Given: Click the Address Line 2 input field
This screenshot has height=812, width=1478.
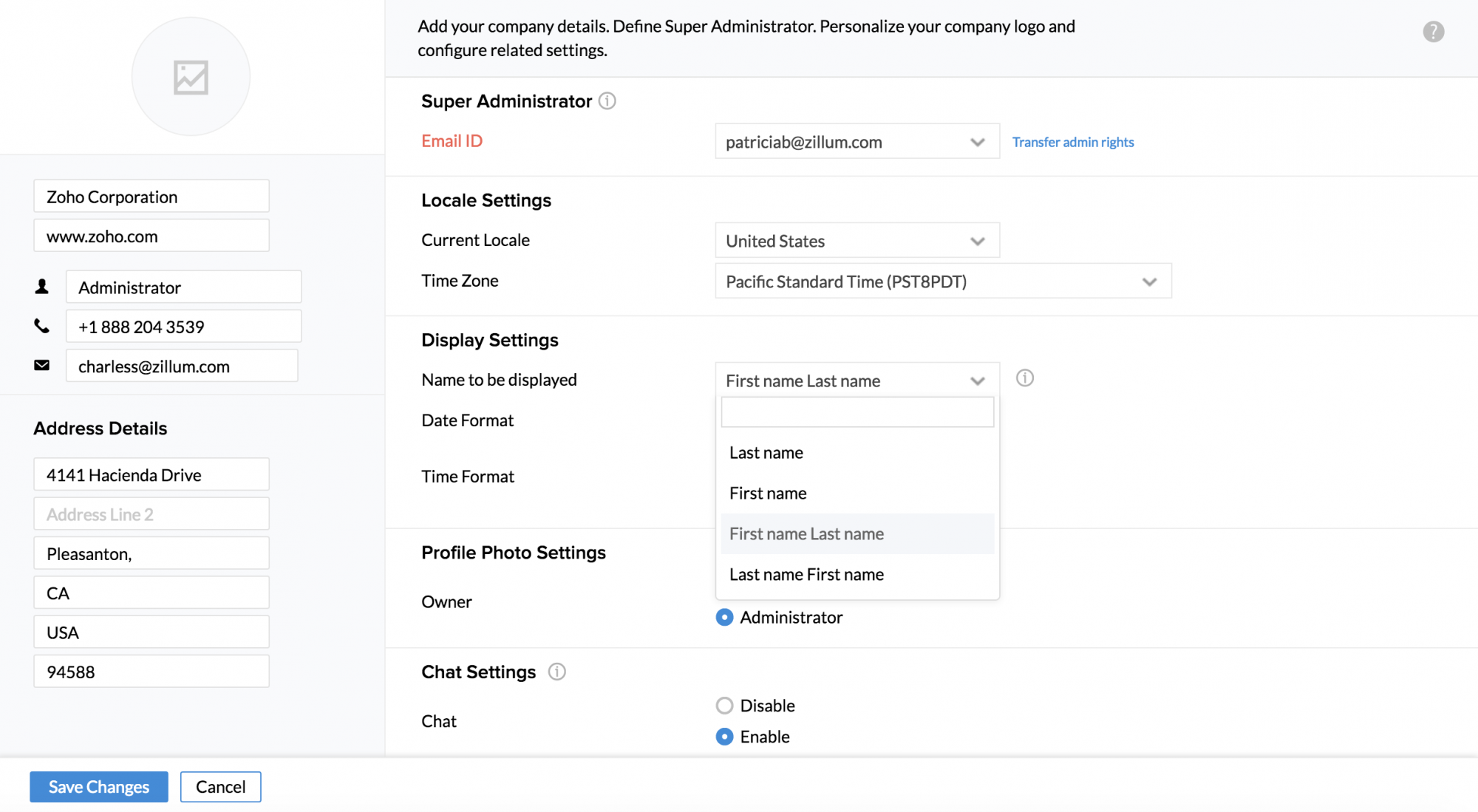Looking at the screenshot, I should pyautogui.click(x=151, y=514).
